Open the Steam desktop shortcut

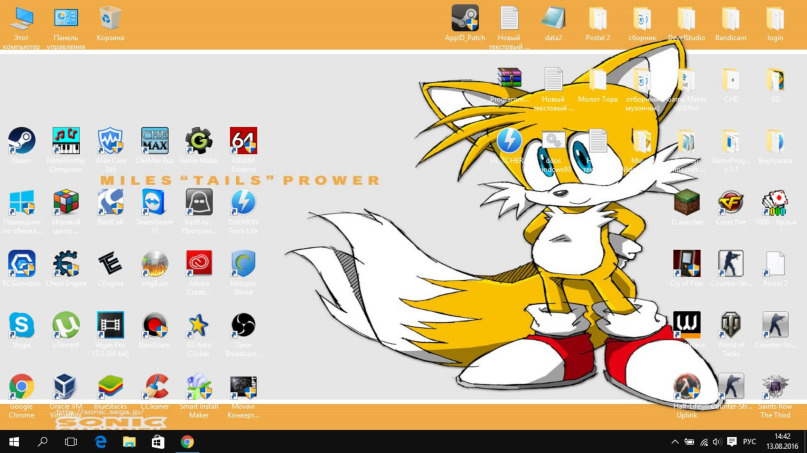(21, 140)
